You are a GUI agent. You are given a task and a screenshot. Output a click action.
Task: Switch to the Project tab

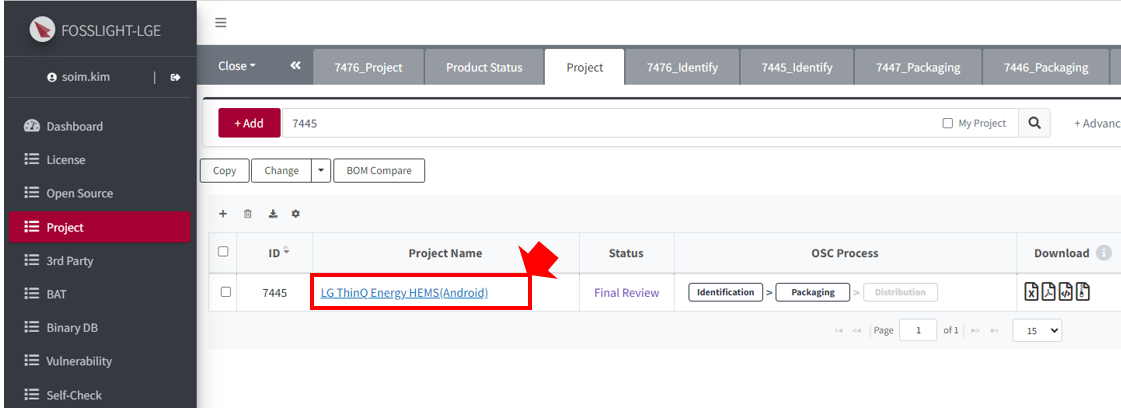(585, 67)
